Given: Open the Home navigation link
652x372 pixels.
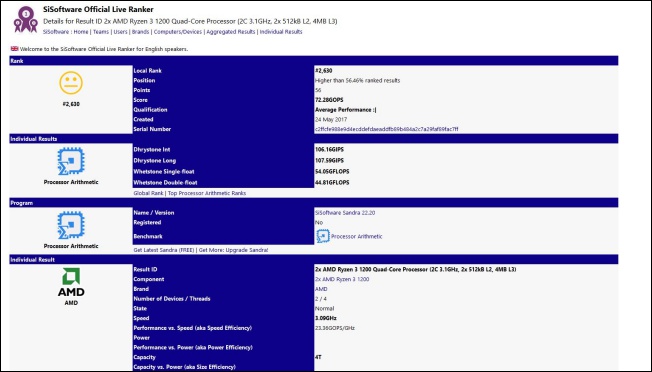Looking at the screenshot, I should [x=81, y=32].
